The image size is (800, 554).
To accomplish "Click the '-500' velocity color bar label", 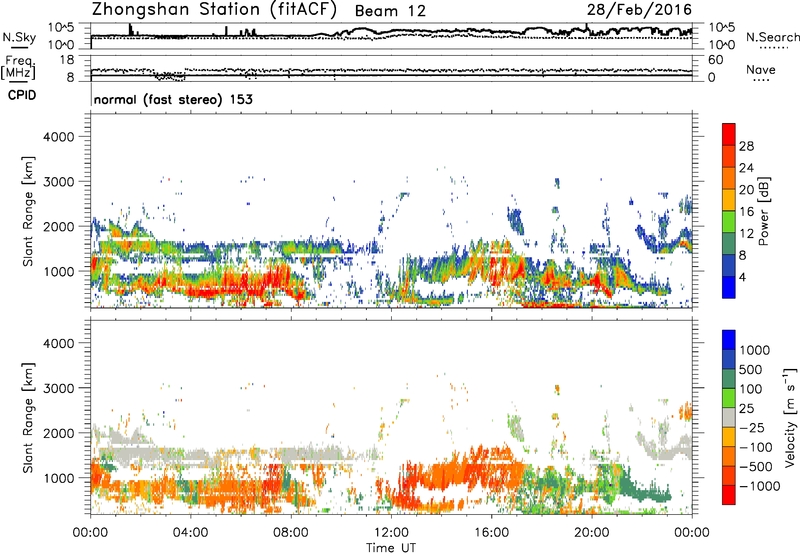I will (756, 467).
